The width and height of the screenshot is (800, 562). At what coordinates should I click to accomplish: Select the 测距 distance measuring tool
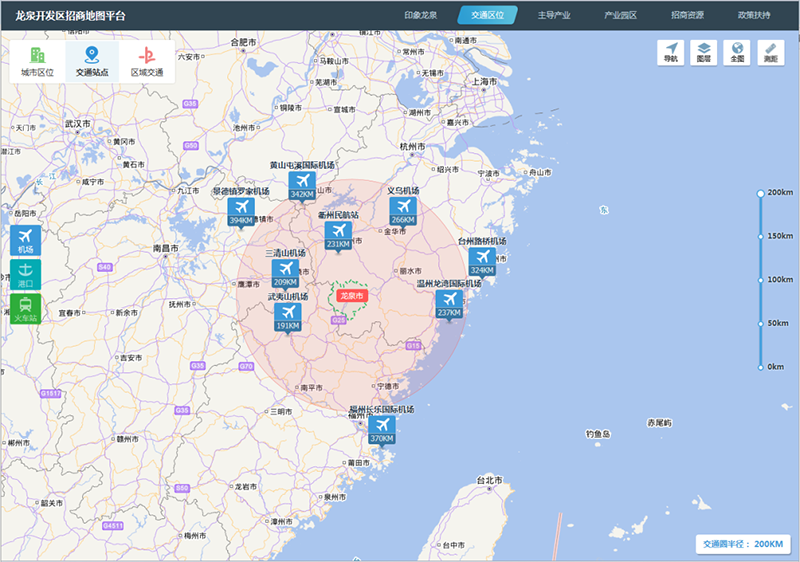tap(770, 53)
